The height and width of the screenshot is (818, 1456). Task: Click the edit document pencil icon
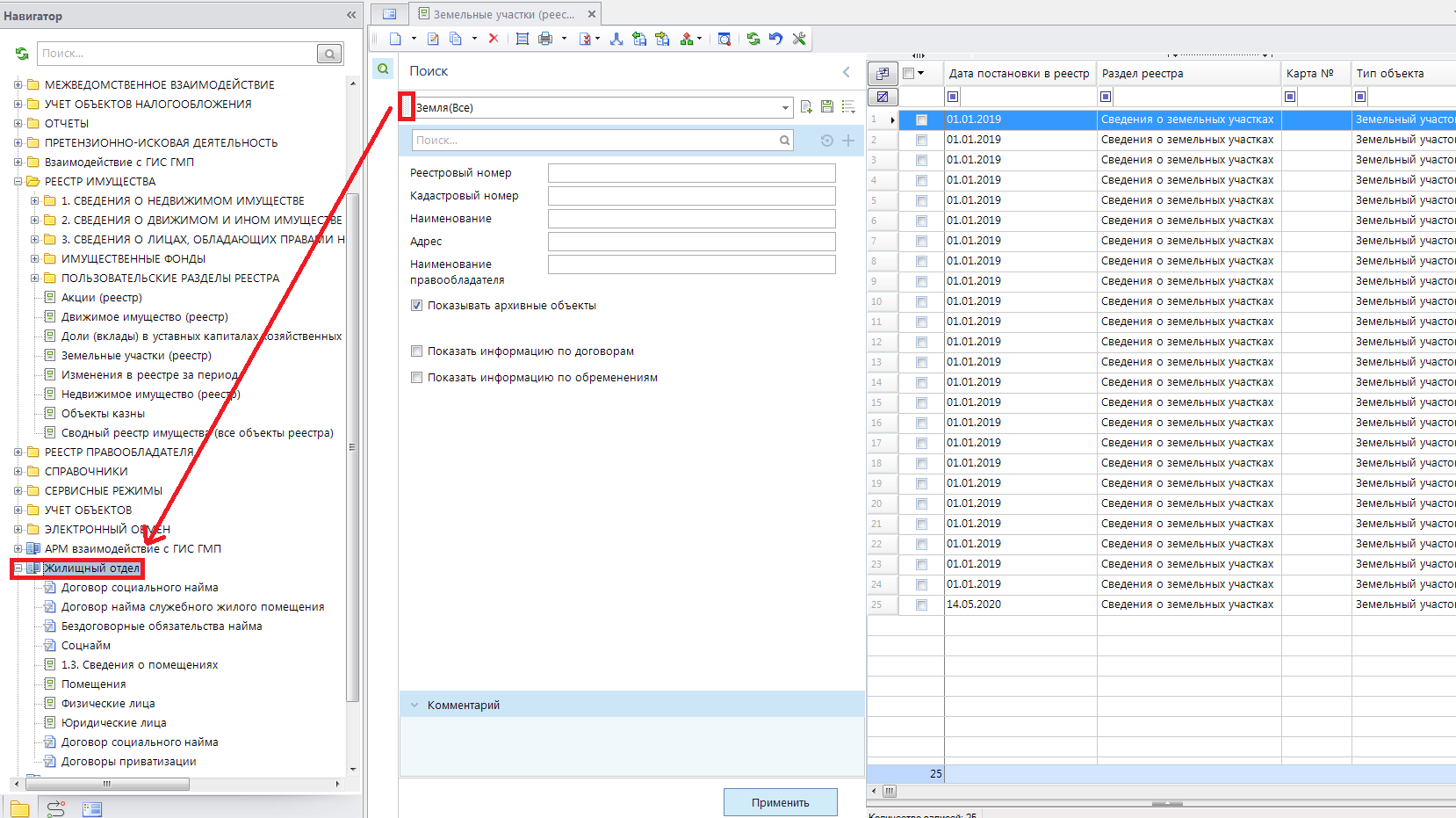(433, 39)
